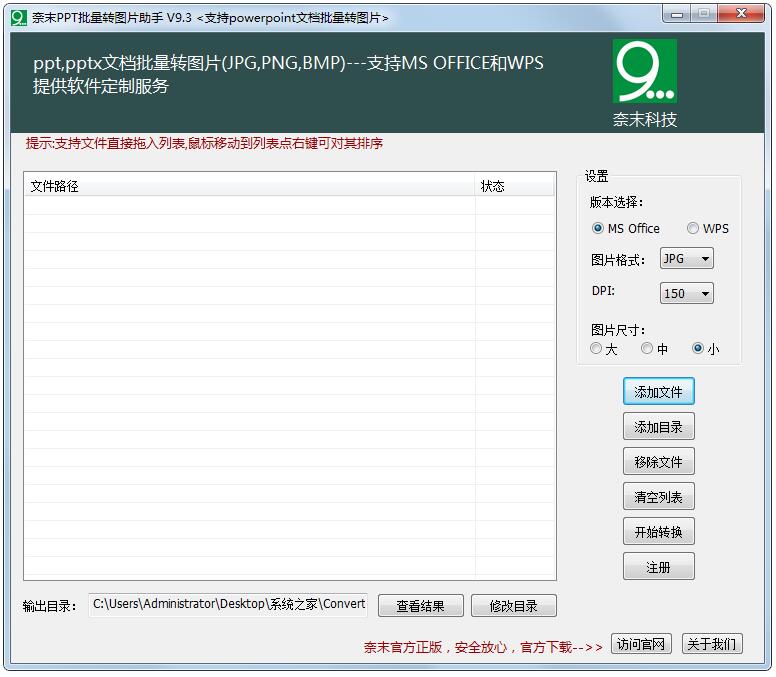Expand the DPI 150 dropdown
This screenshot has height=677, width=776.
point(686,293)
